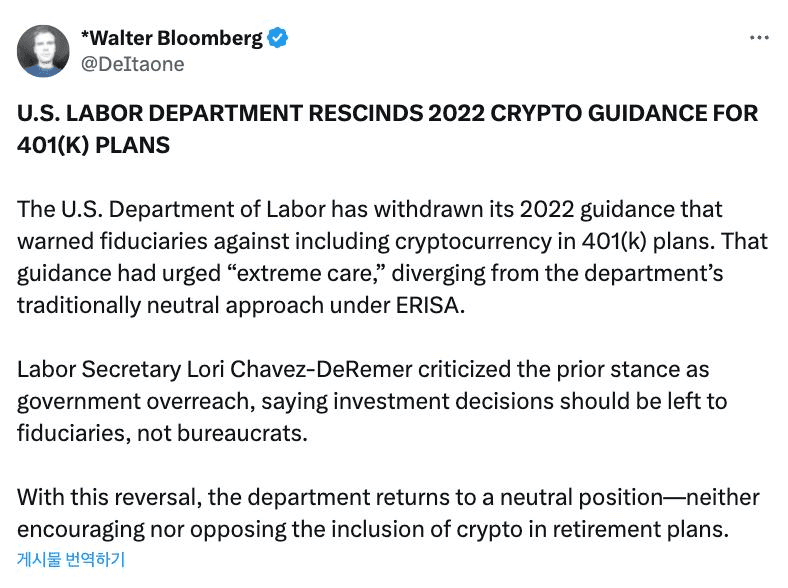Click the phrase 'neutral position—neither'
Screen dimensions: 788x588
click(629, 498)
